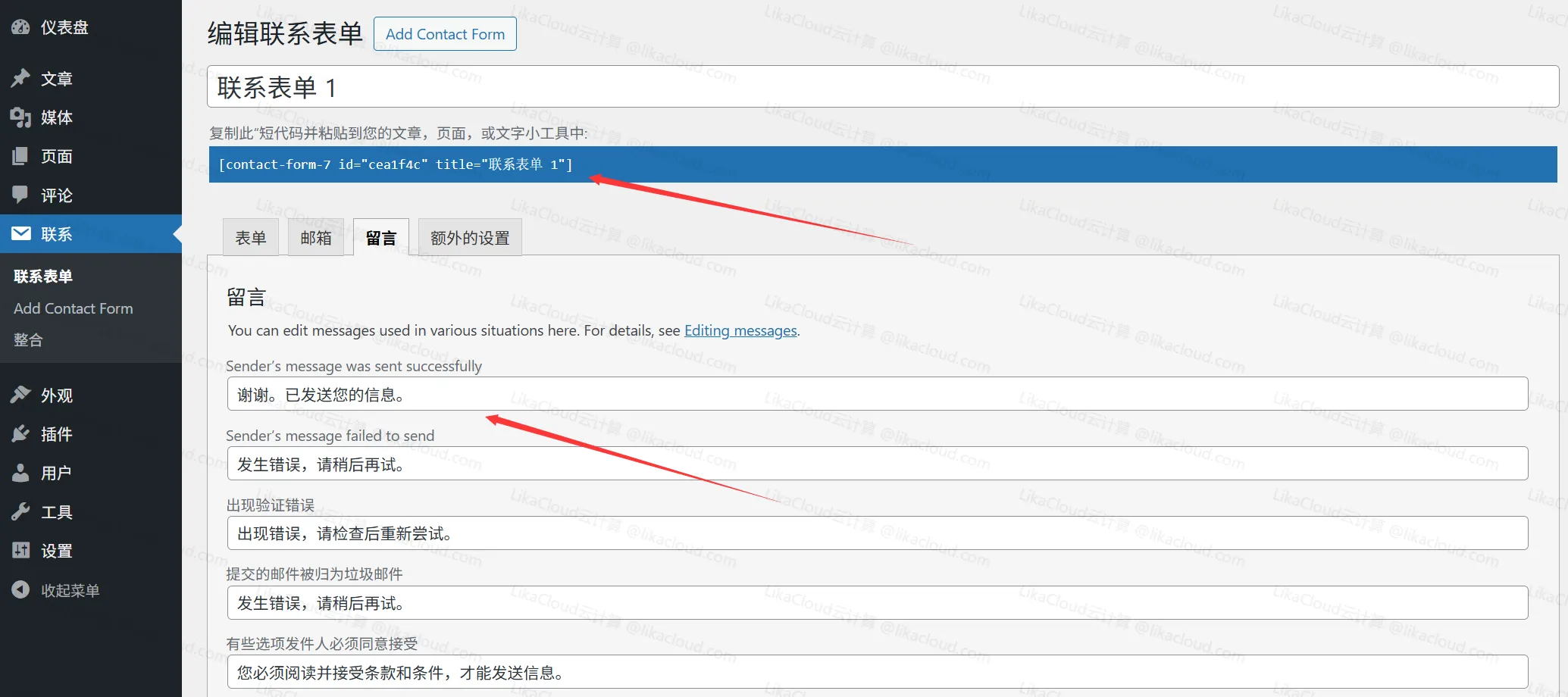The image size is (1568, 697).
Task: Select the 页面 pages icon
Action: point(20,156)
